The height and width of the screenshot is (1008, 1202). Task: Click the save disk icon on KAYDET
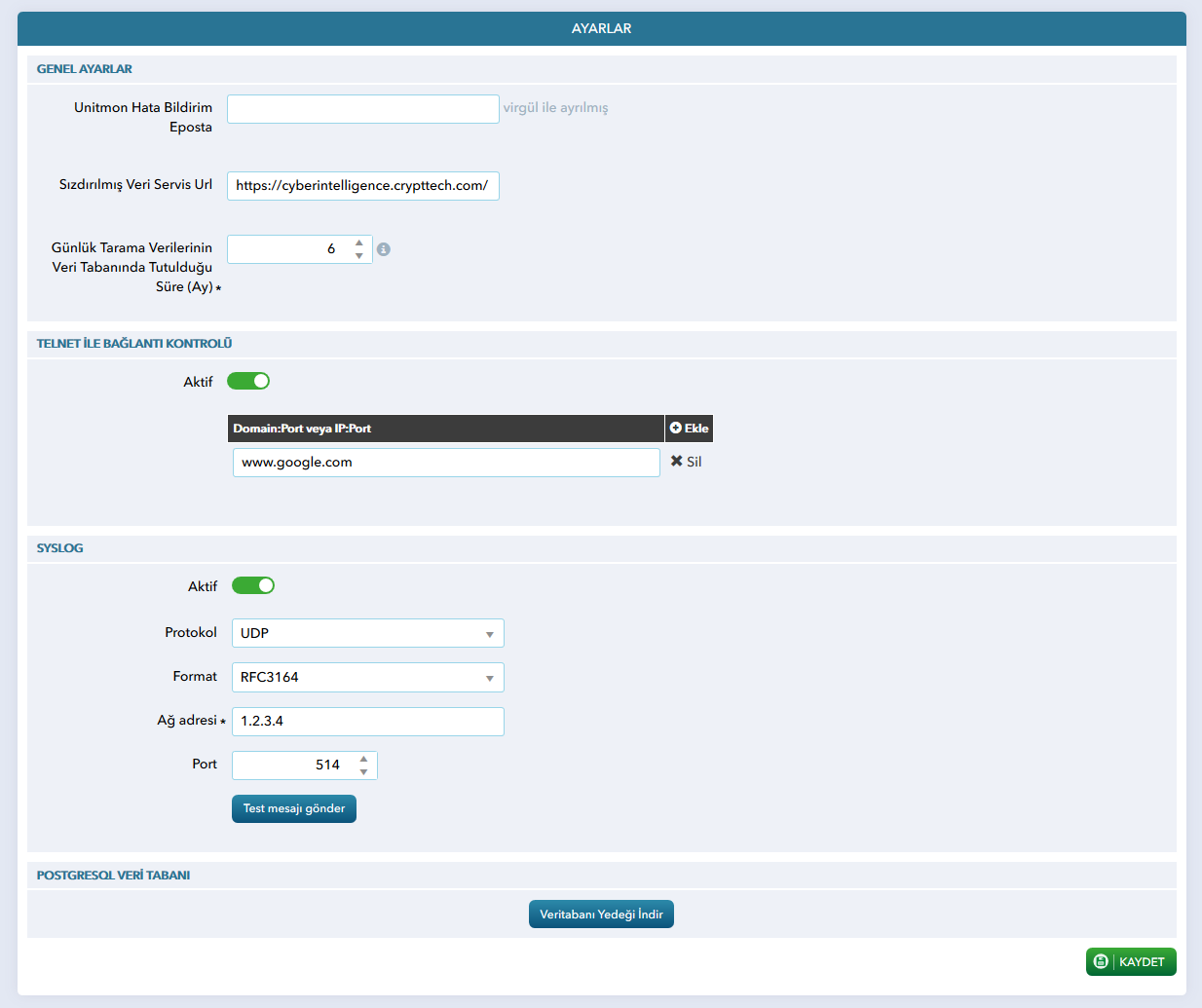pos(1101,961)
